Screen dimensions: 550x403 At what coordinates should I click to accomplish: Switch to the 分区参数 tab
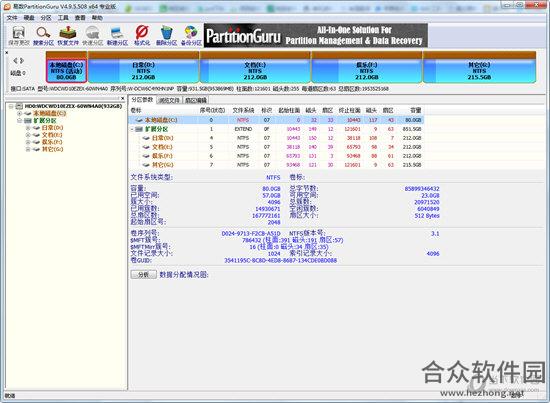pos(142,100)
